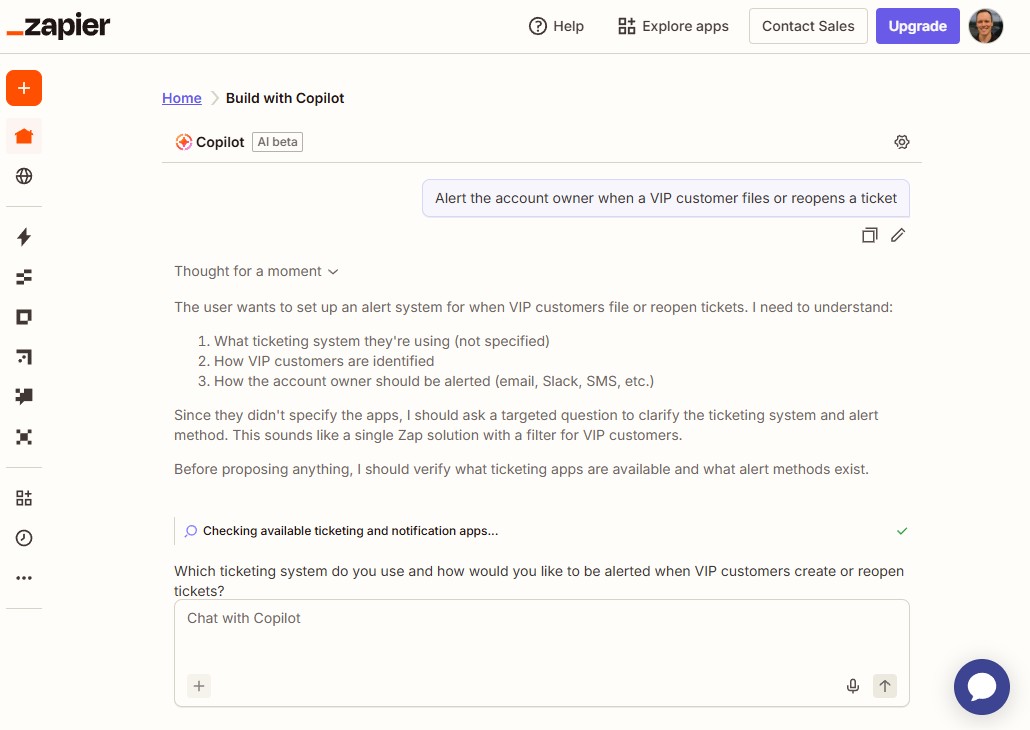Image resolution: width=1030 pixels, height=730 pixels.
Task: Switch to Explore apps
Action: (672, 26)
